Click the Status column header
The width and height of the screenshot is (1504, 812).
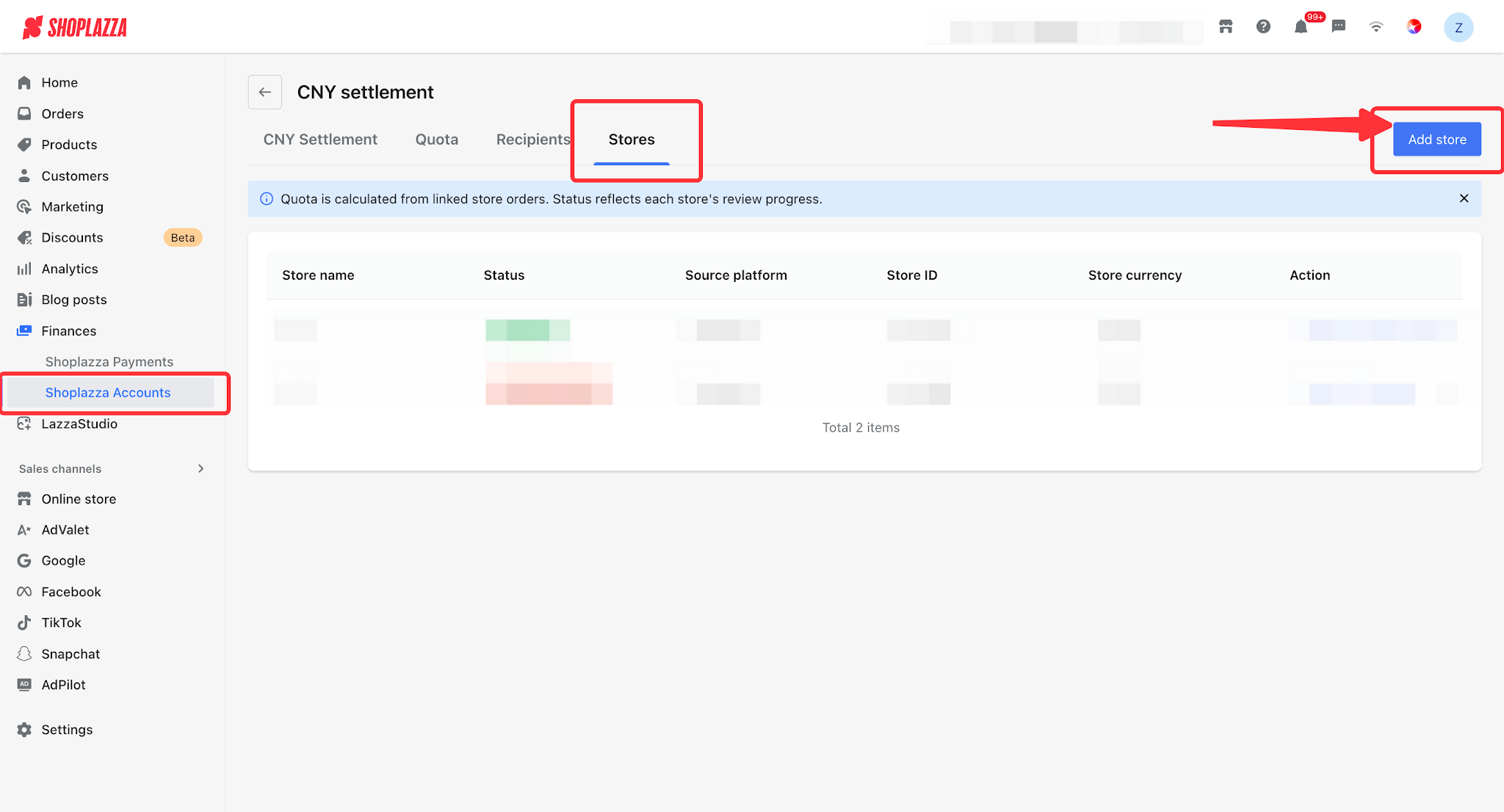click(504, 275)
